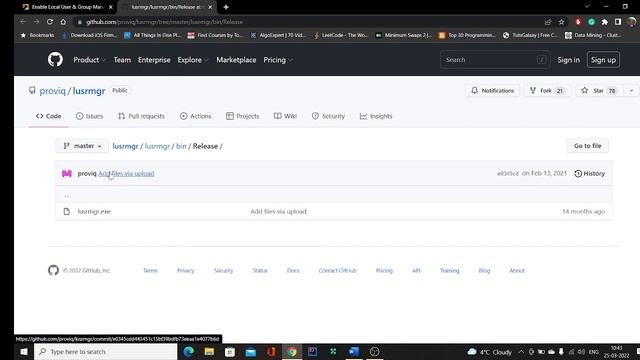Open the Team page
640x360 pixels.
tap(122, 60)
